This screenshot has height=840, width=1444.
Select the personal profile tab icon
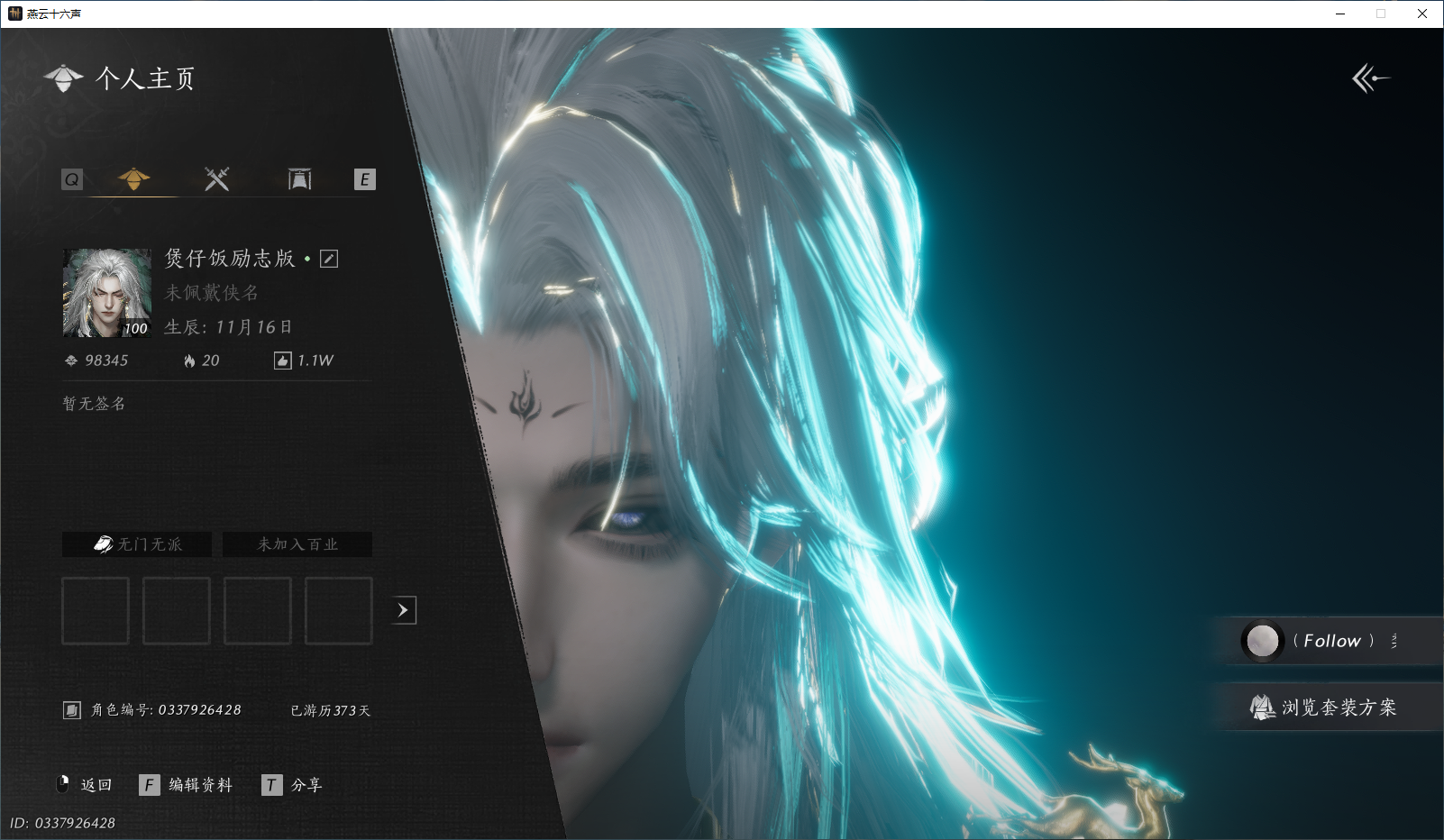(x=133, y=178)
